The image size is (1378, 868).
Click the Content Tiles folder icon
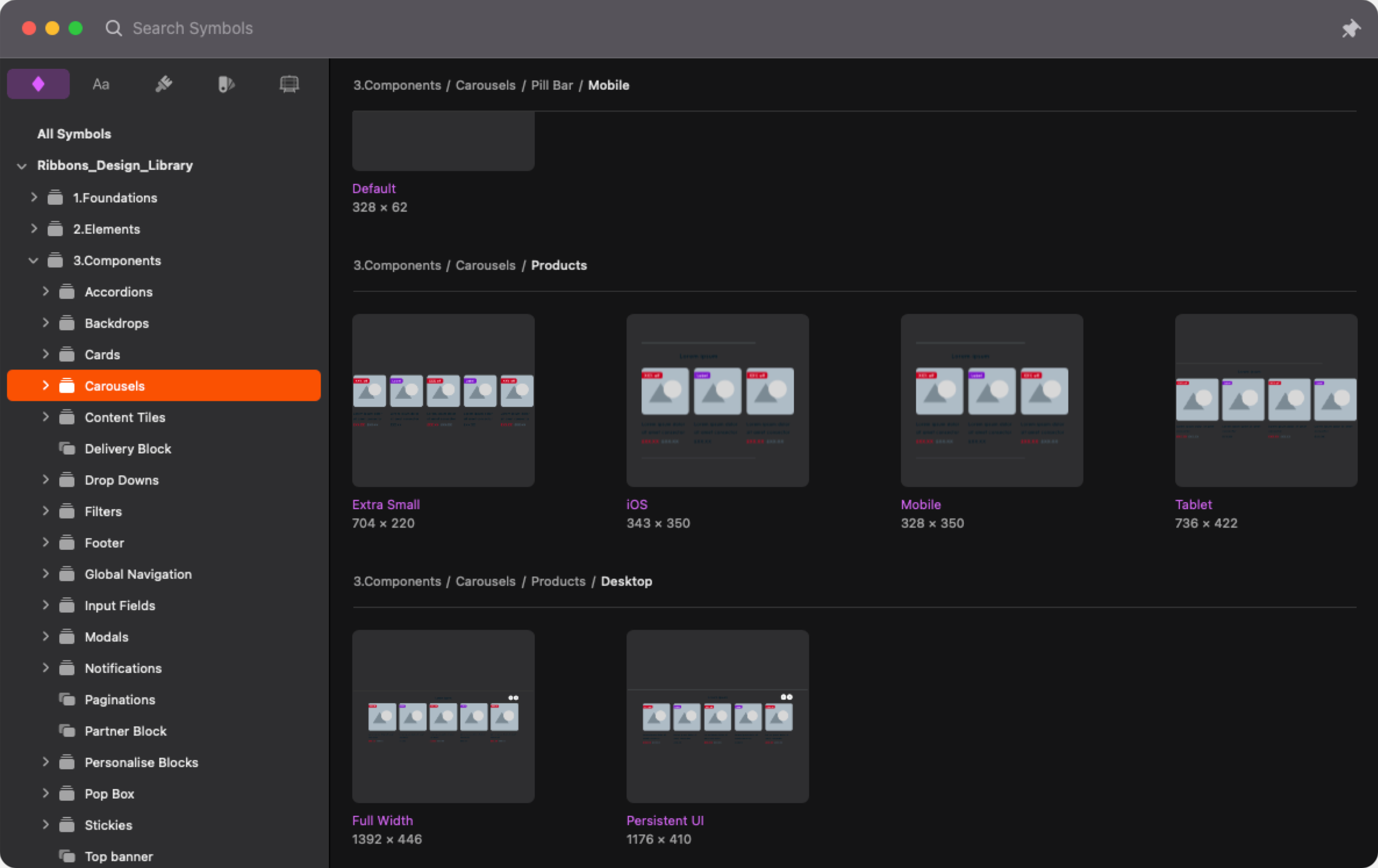pos(67,418)
